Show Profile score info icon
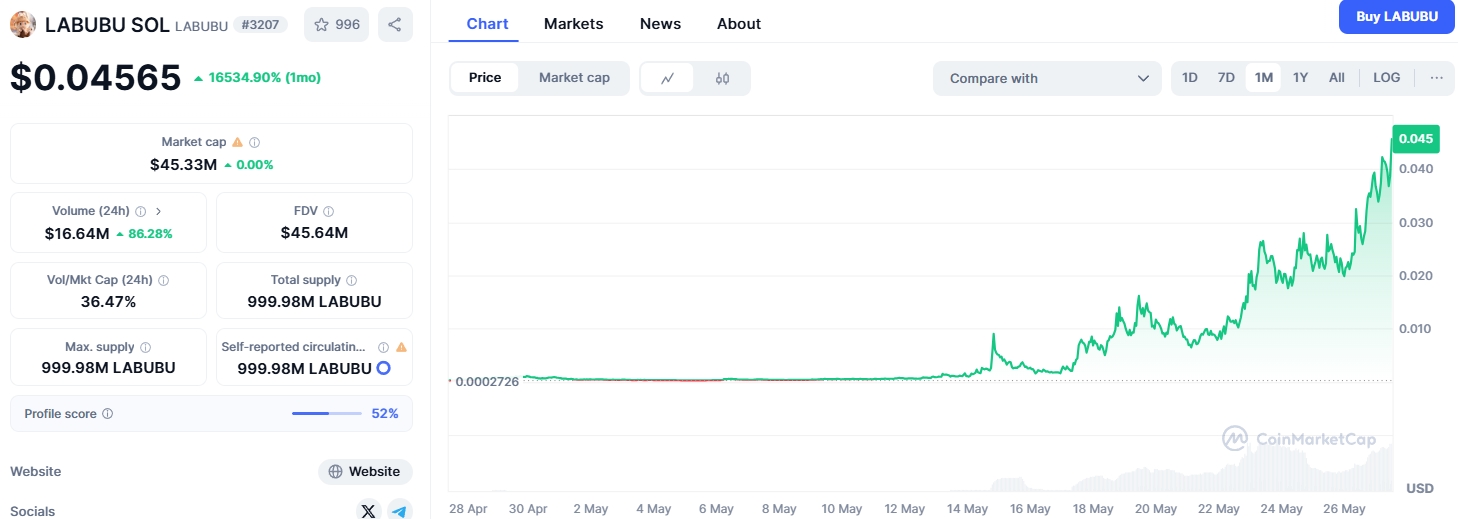The width and height of the screenshot is (1458, 519). pyautogui.click(x=108, y=413)
